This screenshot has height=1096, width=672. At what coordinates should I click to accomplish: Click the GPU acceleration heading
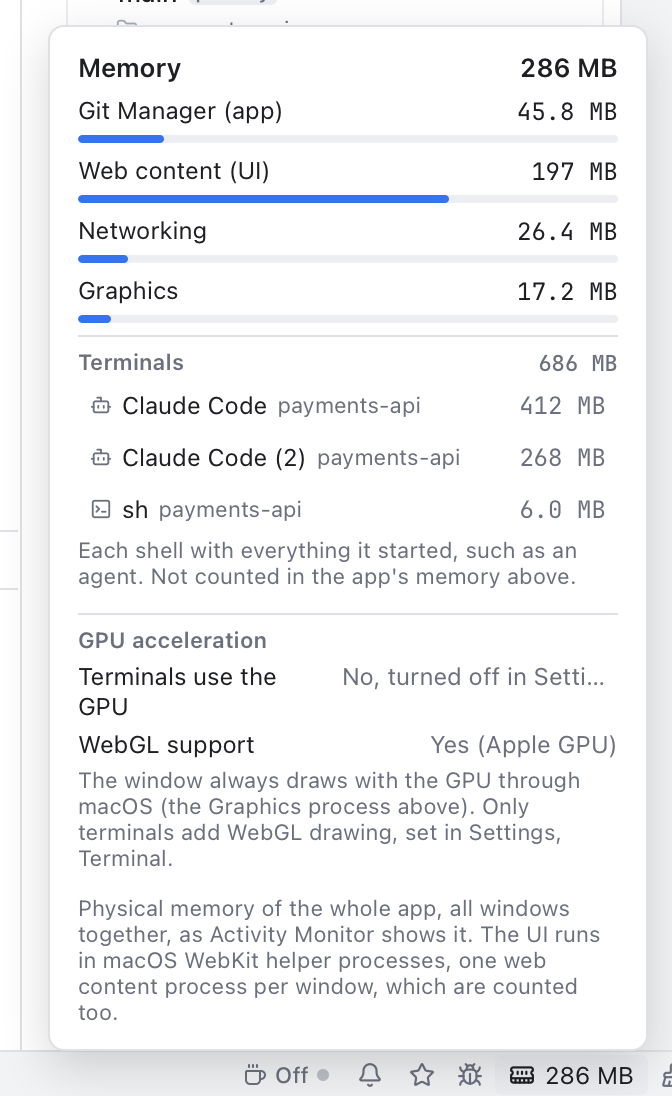coord(172,641)
